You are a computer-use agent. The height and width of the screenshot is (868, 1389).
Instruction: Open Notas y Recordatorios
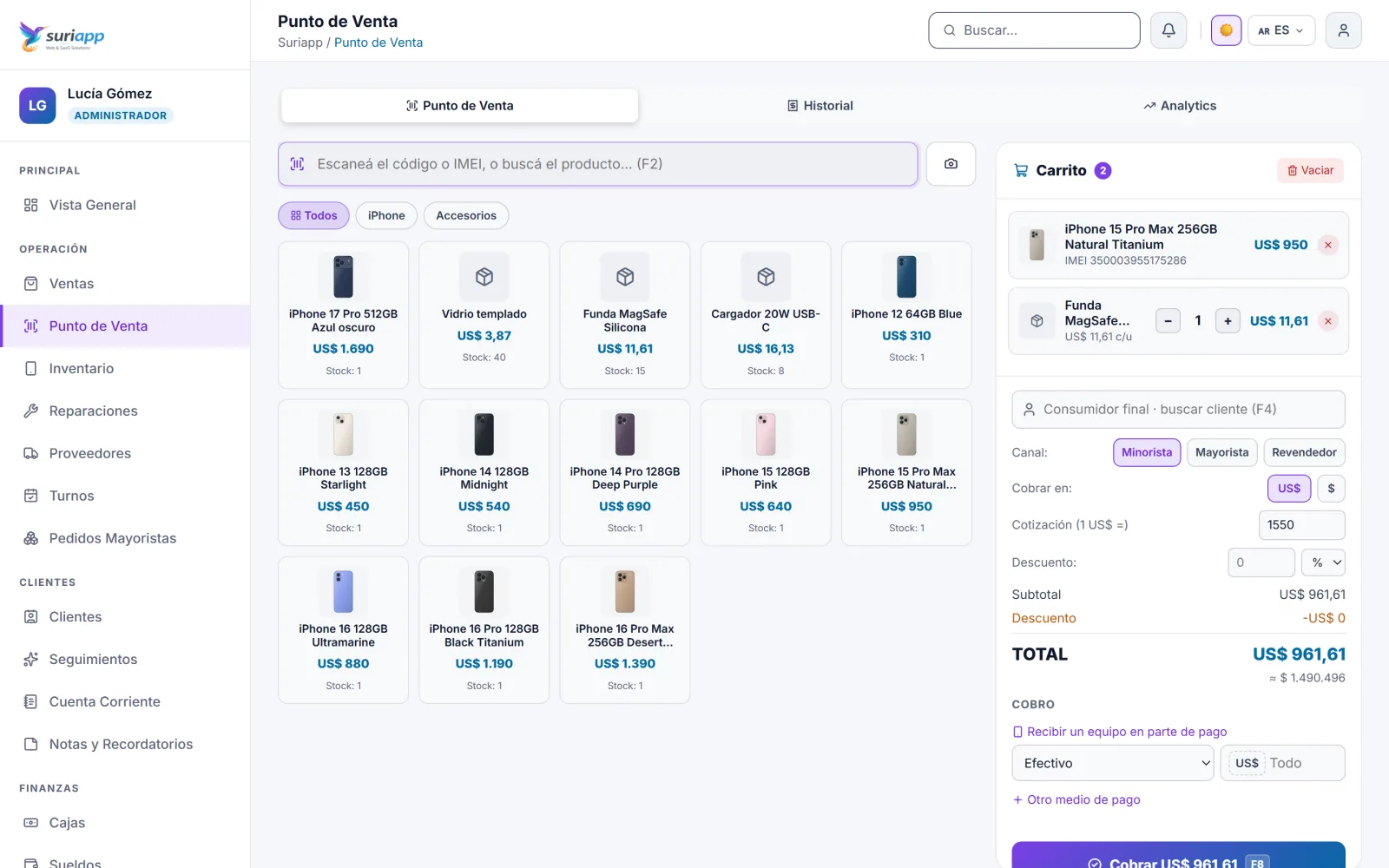[125, 745]
